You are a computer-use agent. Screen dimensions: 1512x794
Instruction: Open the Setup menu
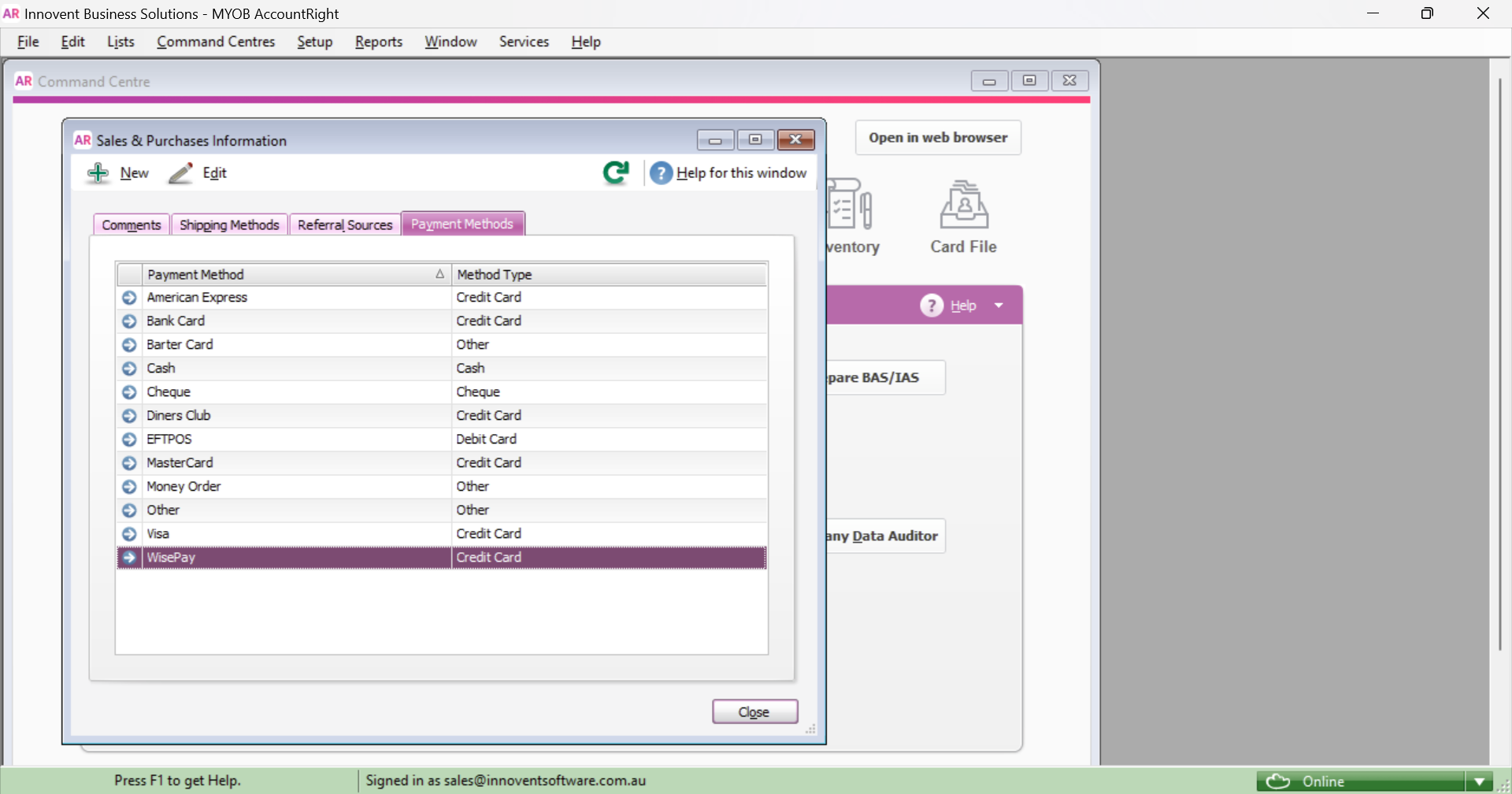click(315, 42)
